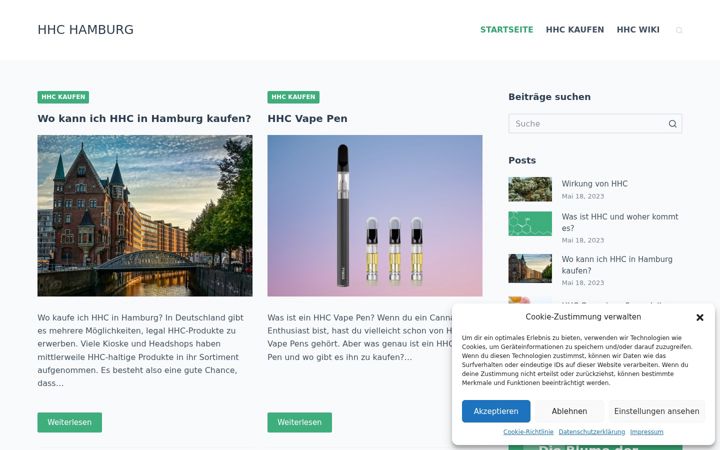This screenshot has height=450, width=720.
Task: Decline cookies with Ablehnen button
Action: click(569, 411)
